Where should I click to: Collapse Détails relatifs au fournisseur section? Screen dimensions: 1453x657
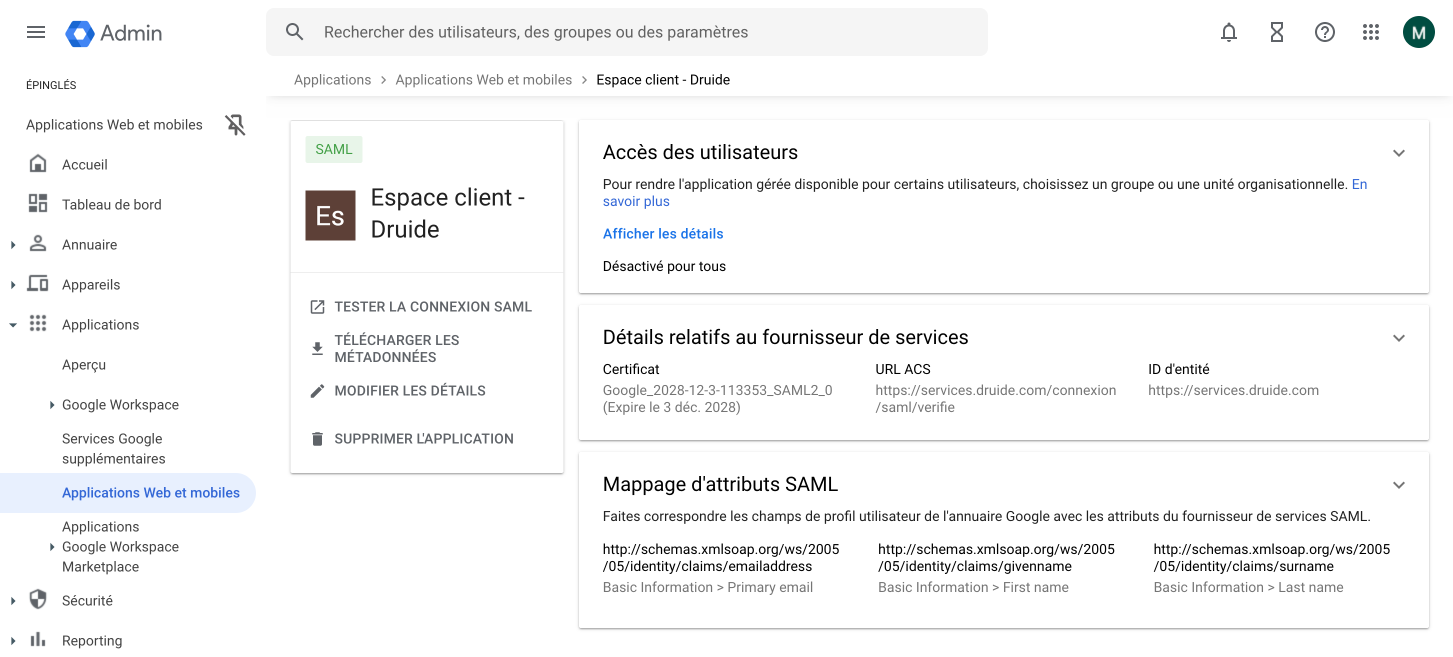click(x=1399, y=338)
